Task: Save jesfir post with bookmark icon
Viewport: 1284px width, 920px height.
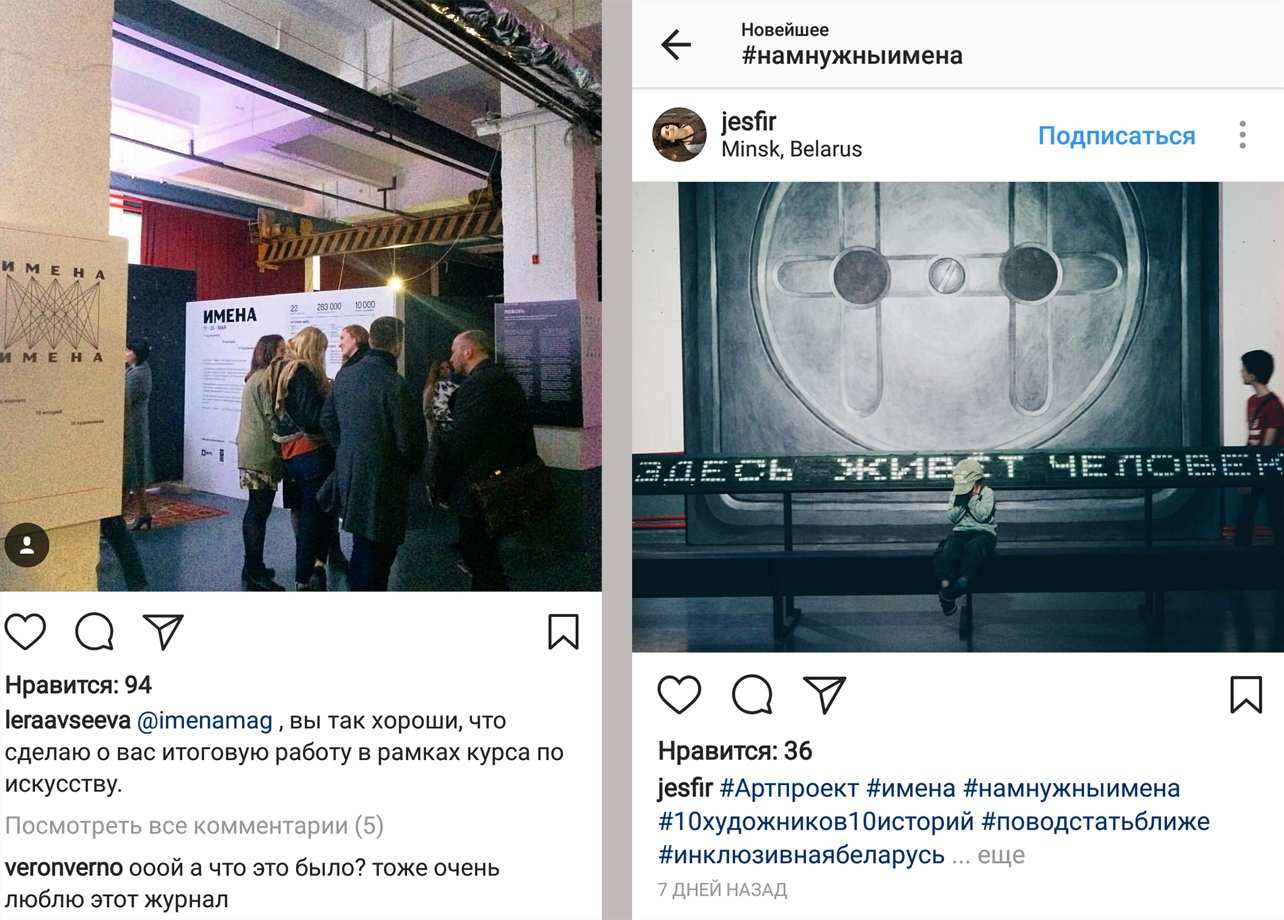Action: [x=1246, y=695]
